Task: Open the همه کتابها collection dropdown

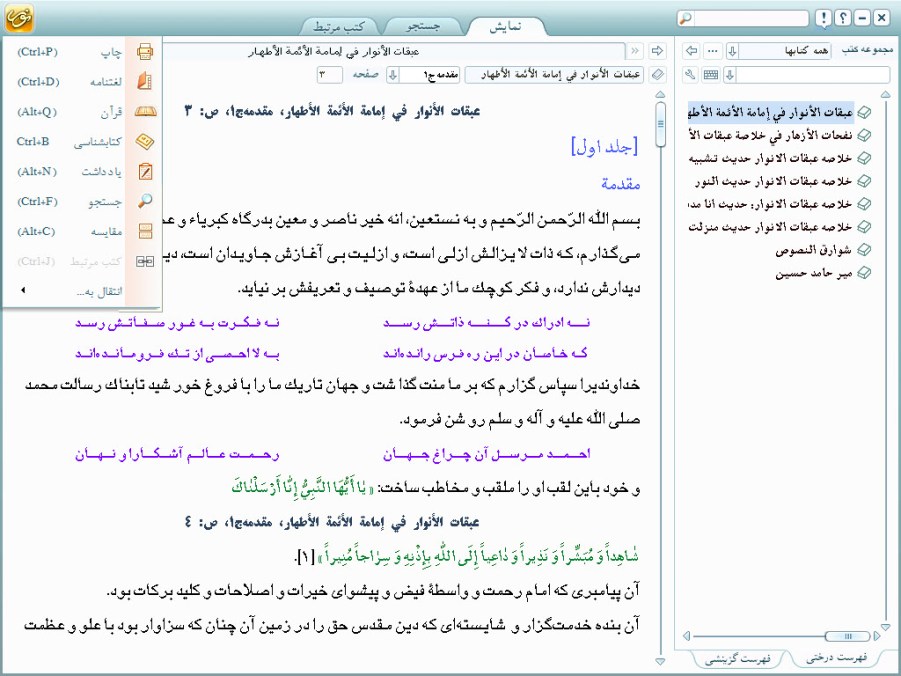Action: coord(779,51)
